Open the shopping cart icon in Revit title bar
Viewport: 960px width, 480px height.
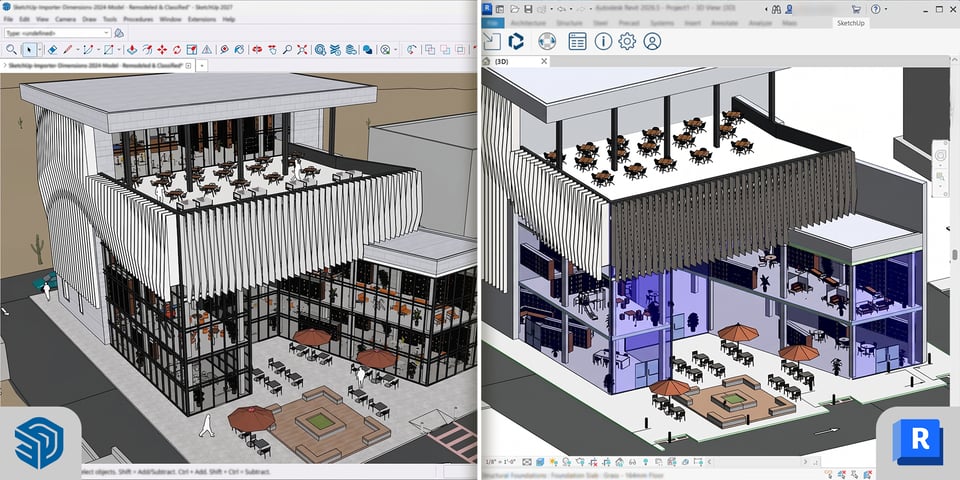857,9
